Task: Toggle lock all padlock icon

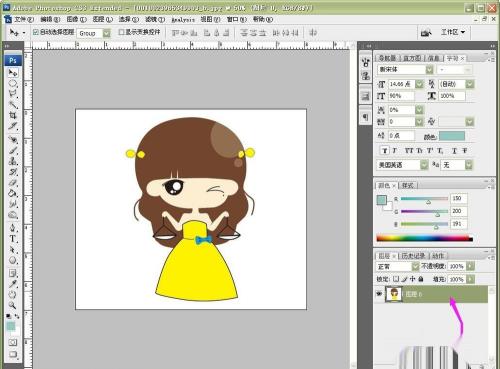Action: [x=421, y=279]
